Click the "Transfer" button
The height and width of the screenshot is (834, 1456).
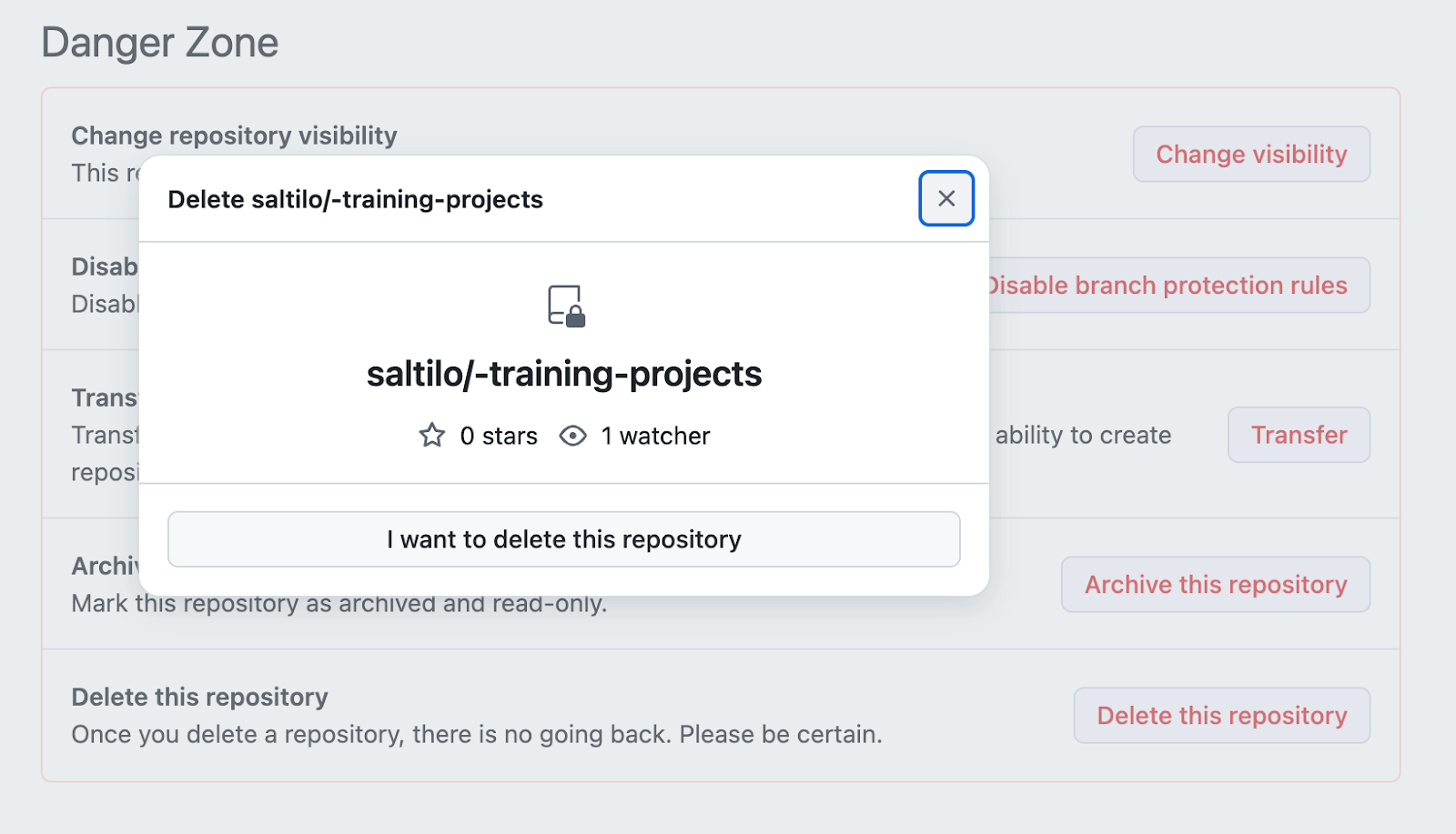coord(1298,435)
